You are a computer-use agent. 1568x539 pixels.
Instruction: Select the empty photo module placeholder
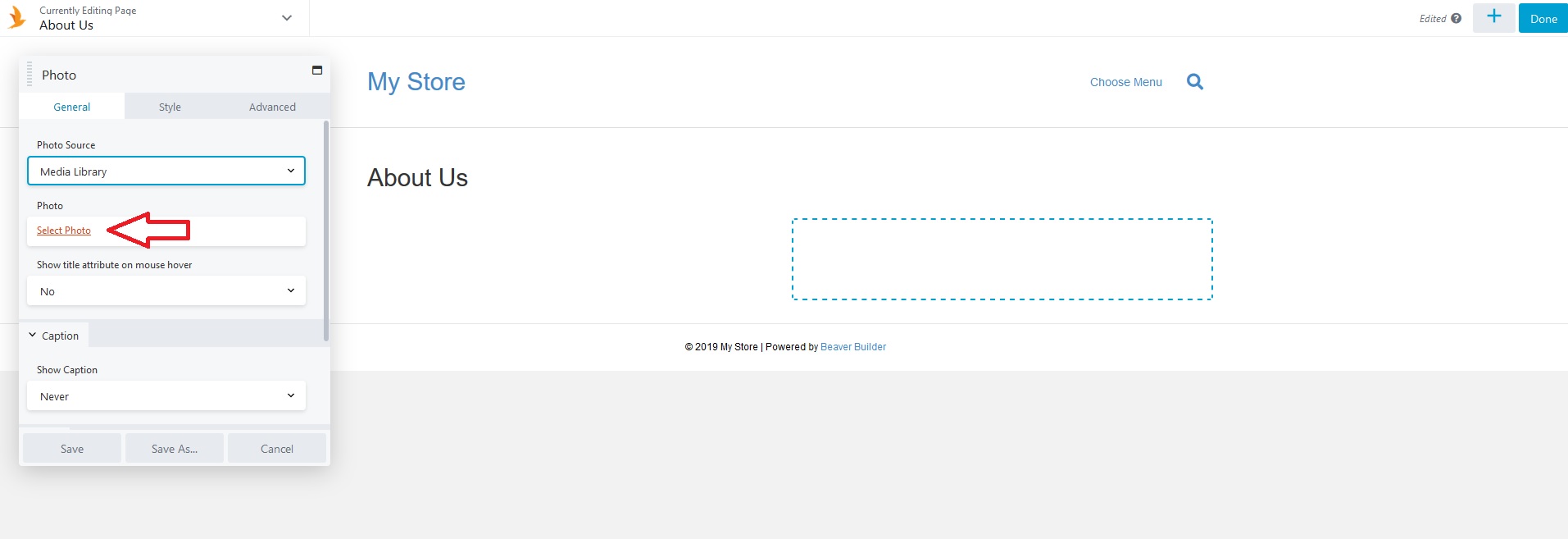point(1002,259)
